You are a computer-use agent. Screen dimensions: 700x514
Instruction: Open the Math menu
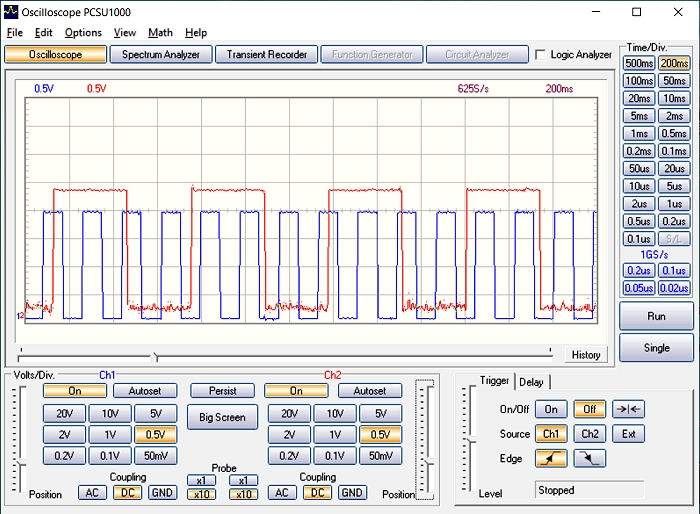coord(160,33)
